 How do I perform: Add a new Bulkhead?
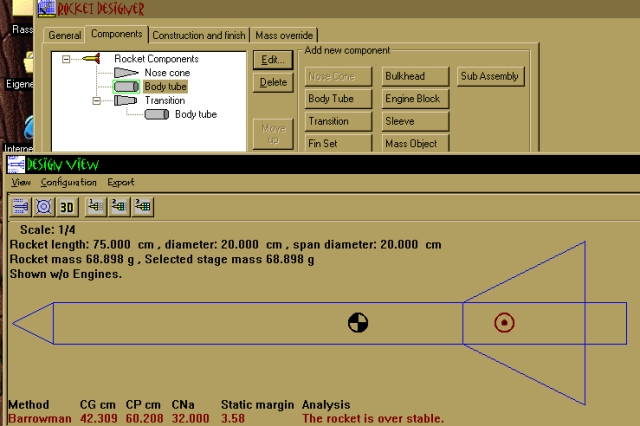[416, 76]
